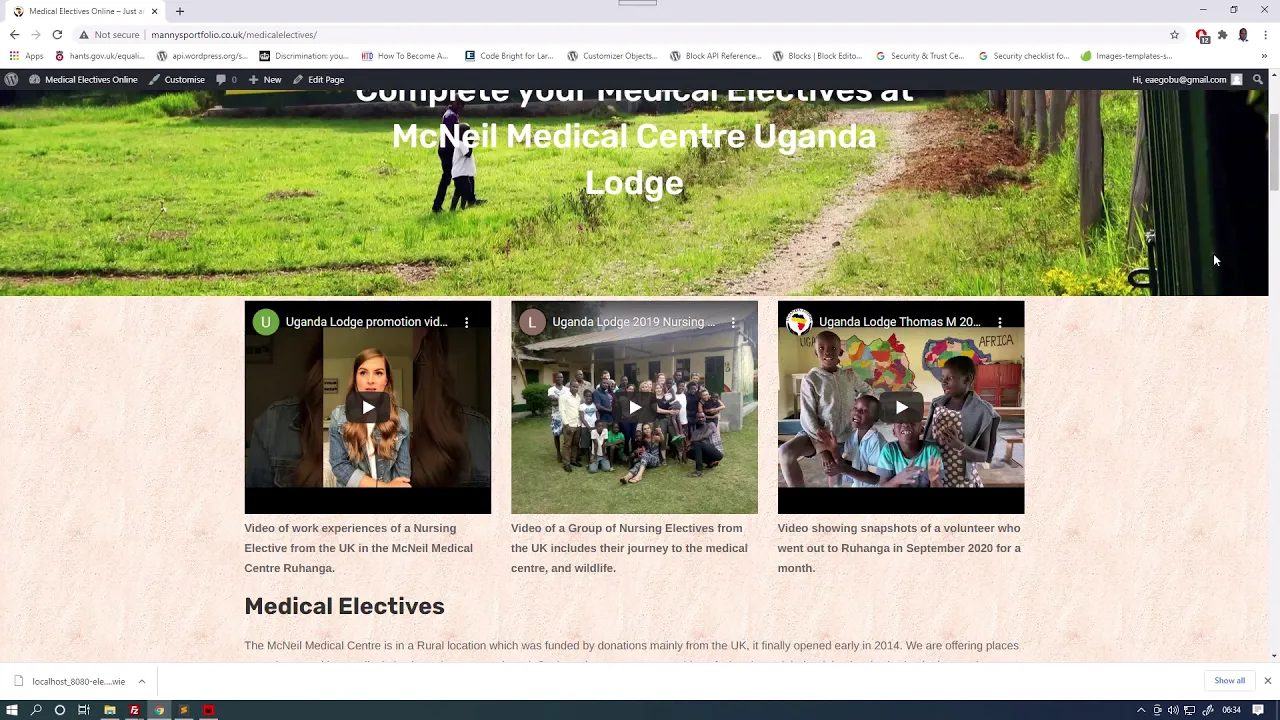Click the Medical Electives heading
This screenshot has height=720, width=1280.
344,606
